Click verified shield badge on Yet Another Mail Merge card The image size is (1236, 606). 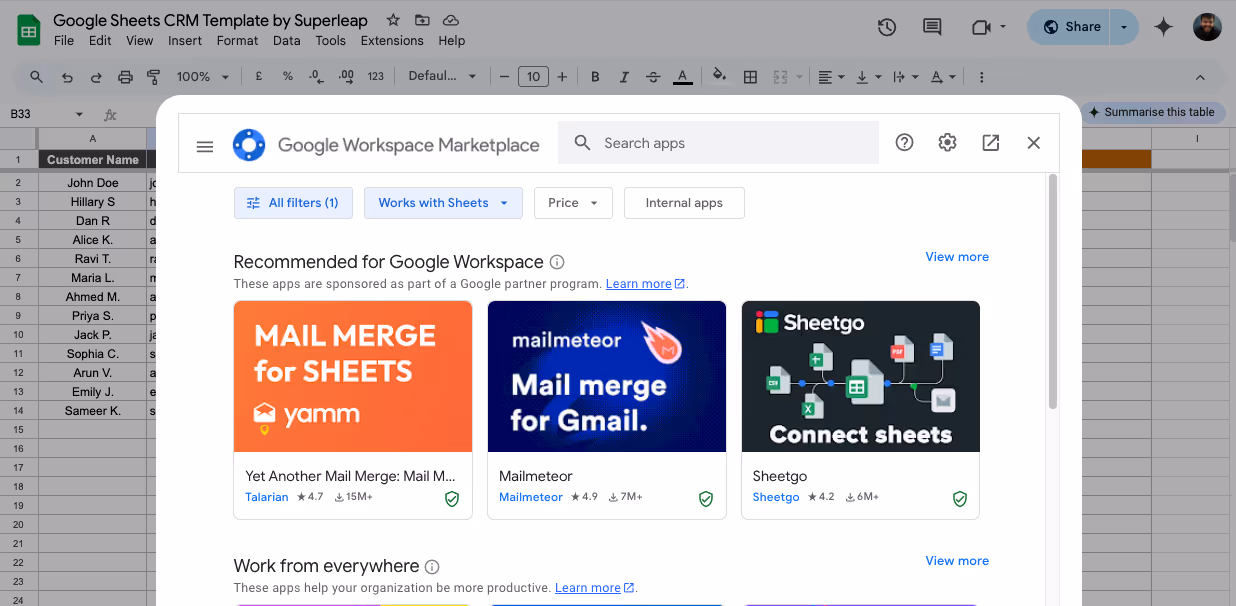click(x=452, y=498)
